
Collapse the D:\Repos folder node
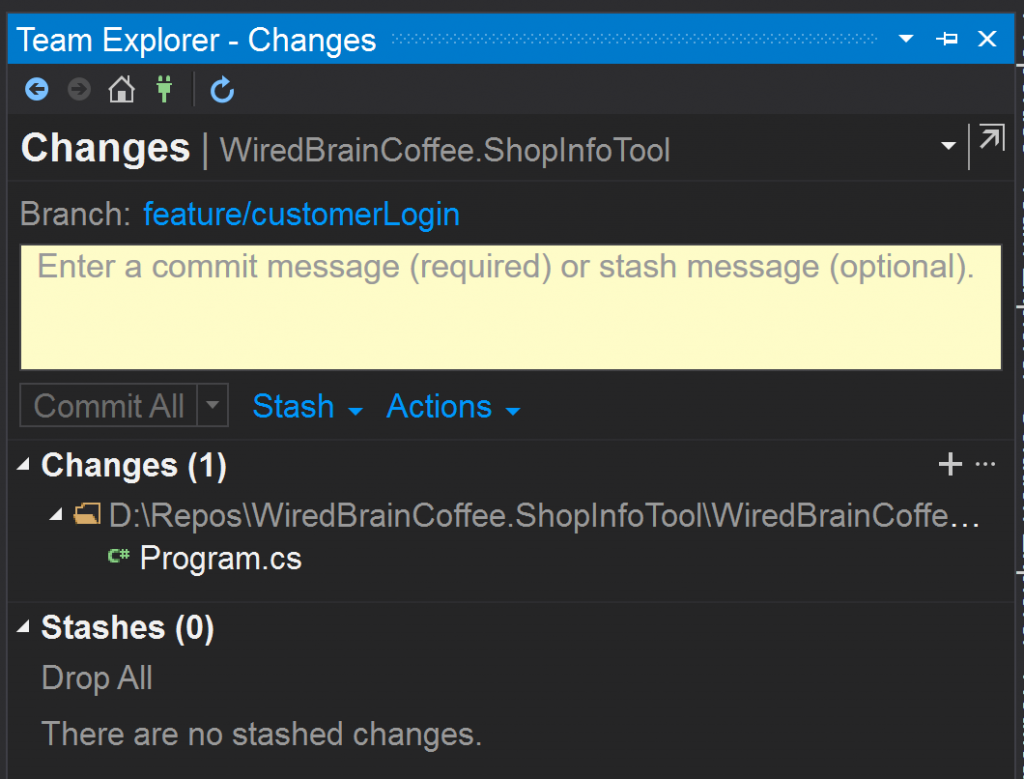pos(56,515)
